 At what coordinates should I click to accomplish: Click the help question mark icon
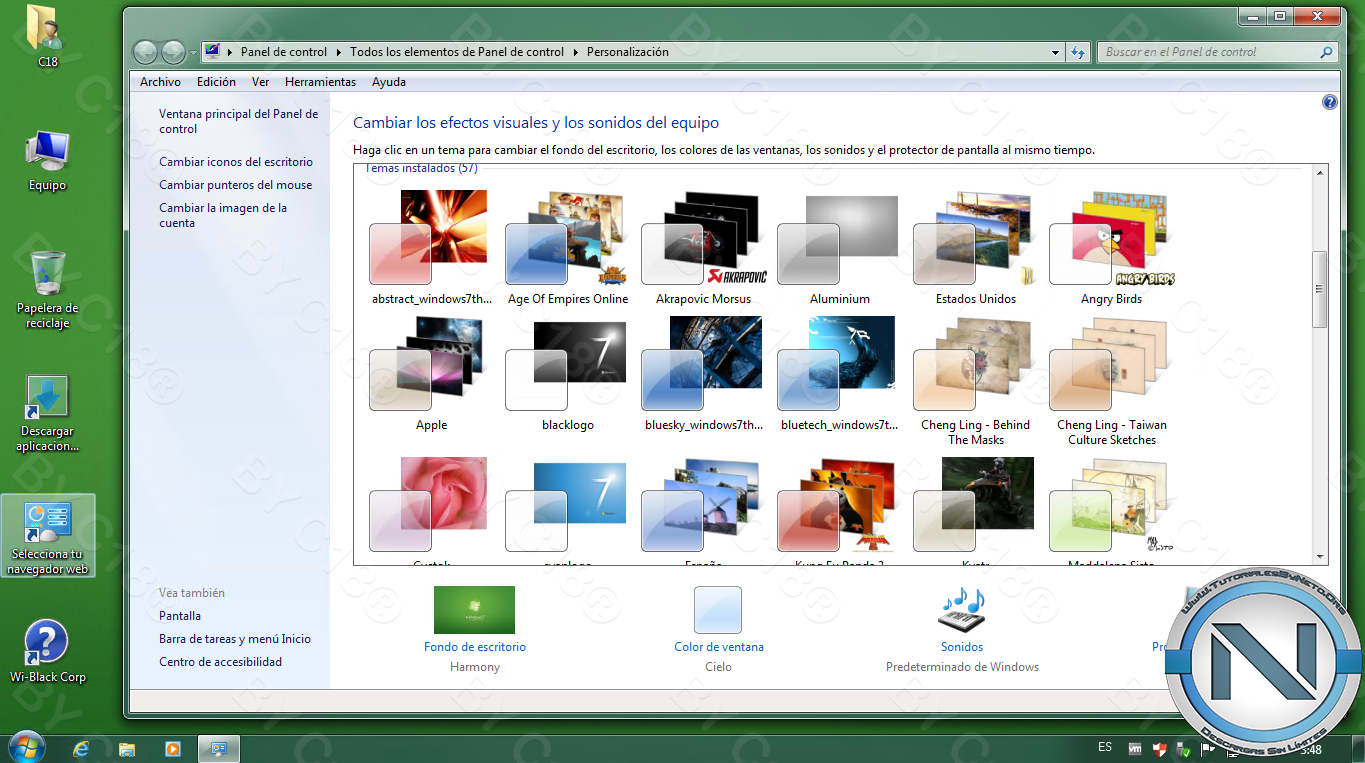[x=1329, y=102]
